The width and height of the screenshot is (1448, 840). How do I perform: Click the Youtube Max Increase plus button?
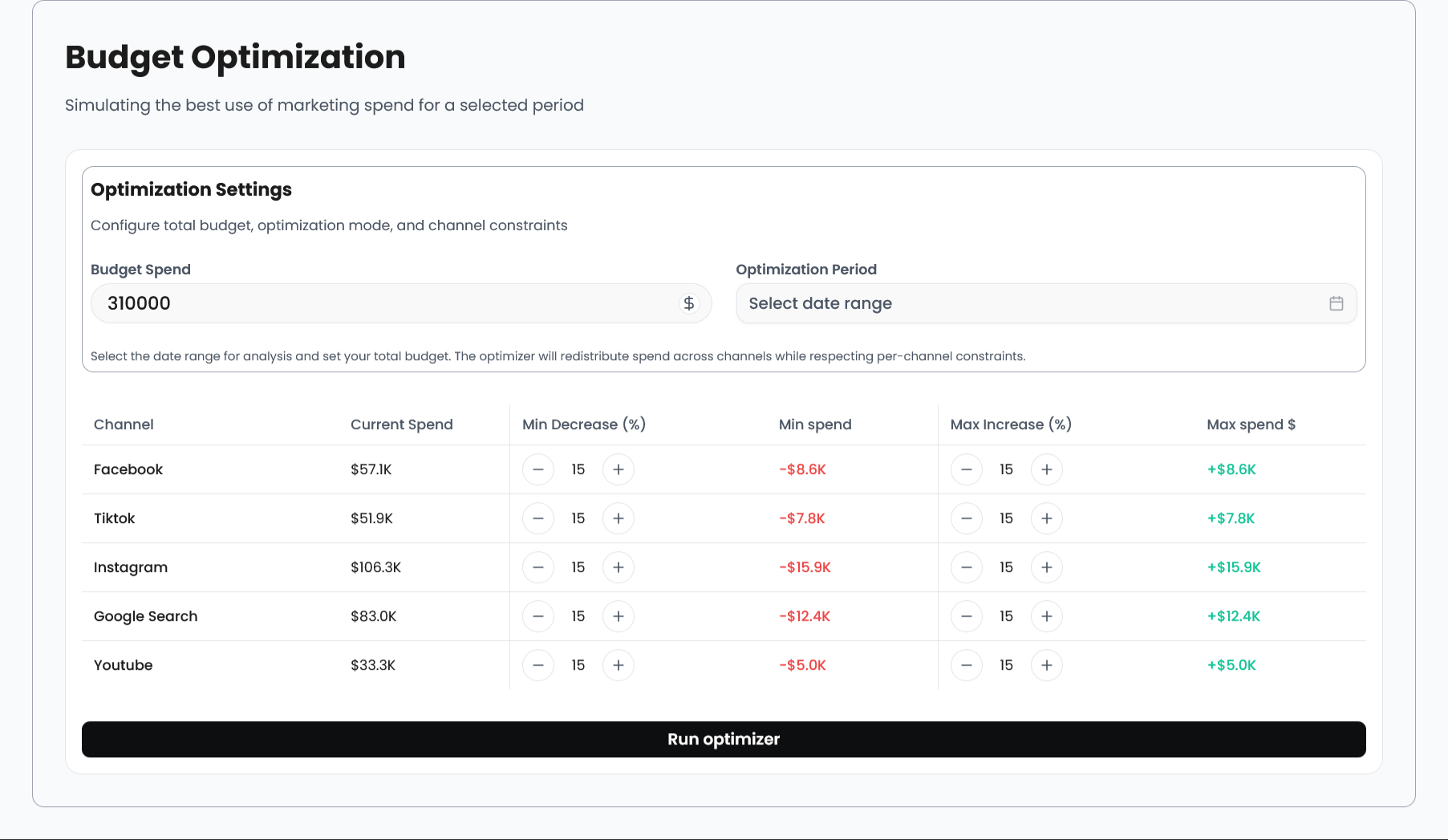click(1046, 665)
